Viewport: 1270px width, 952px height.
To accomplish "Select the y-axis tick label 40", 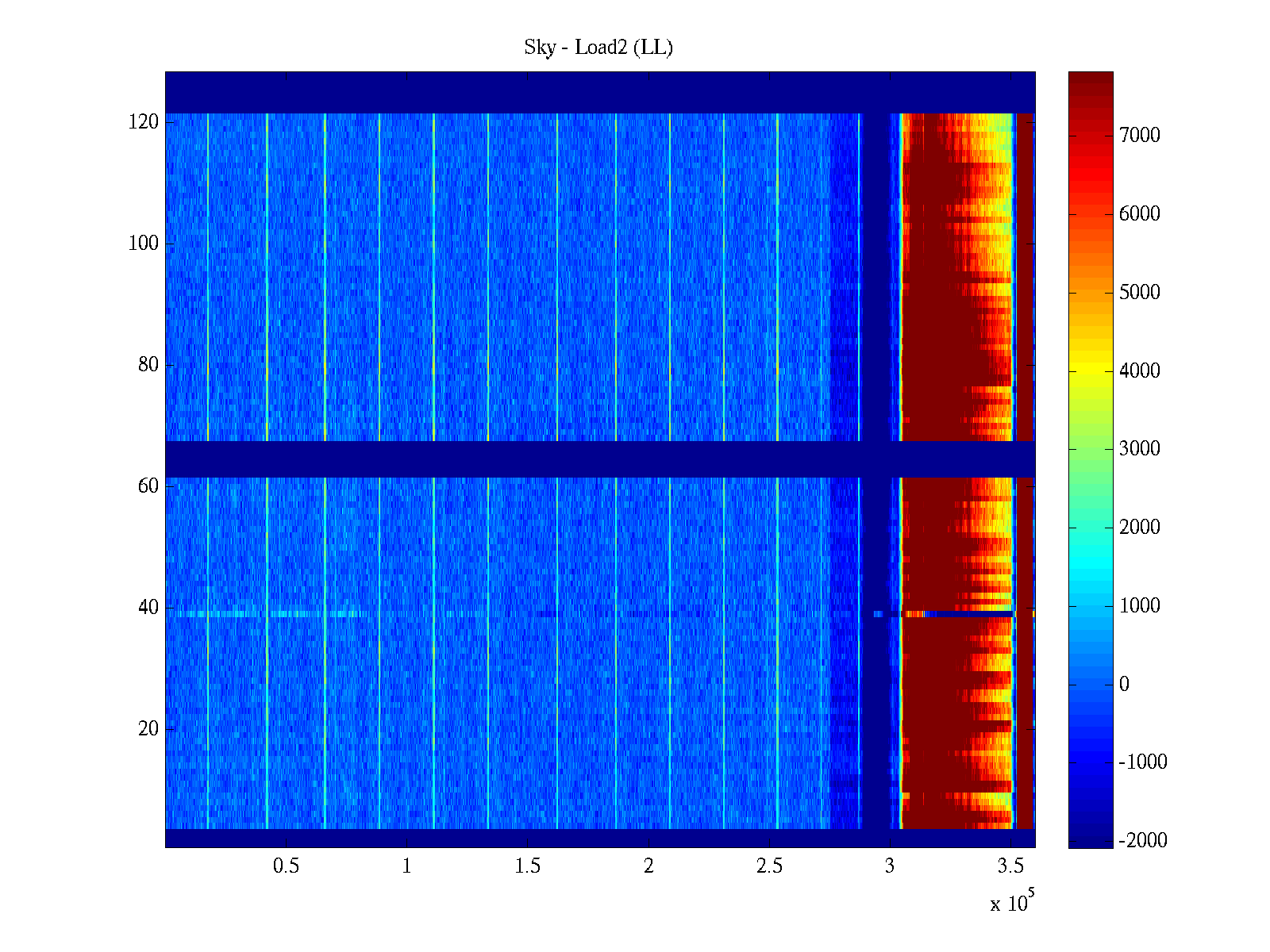I will [148, 608].
